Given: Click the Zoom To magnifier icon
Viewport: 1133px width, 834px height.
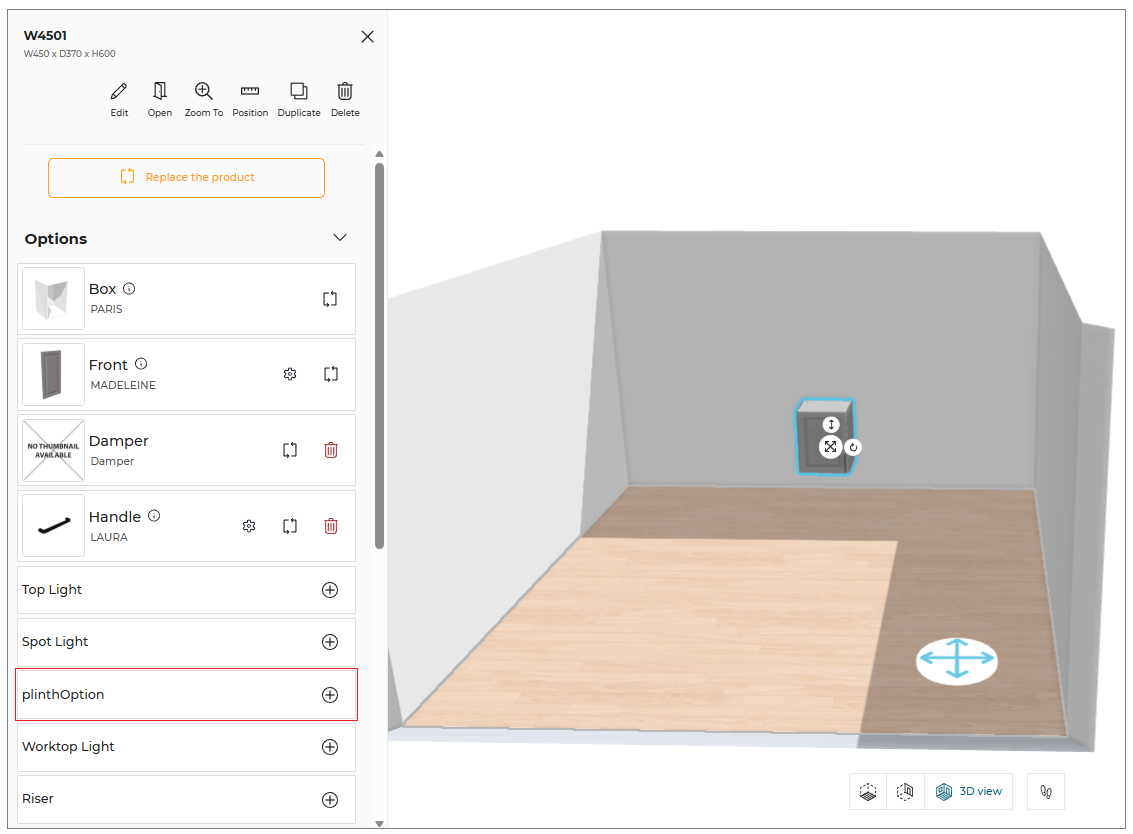Looking at the screenshot, I should pyautogui.click(x=204, y=91).
